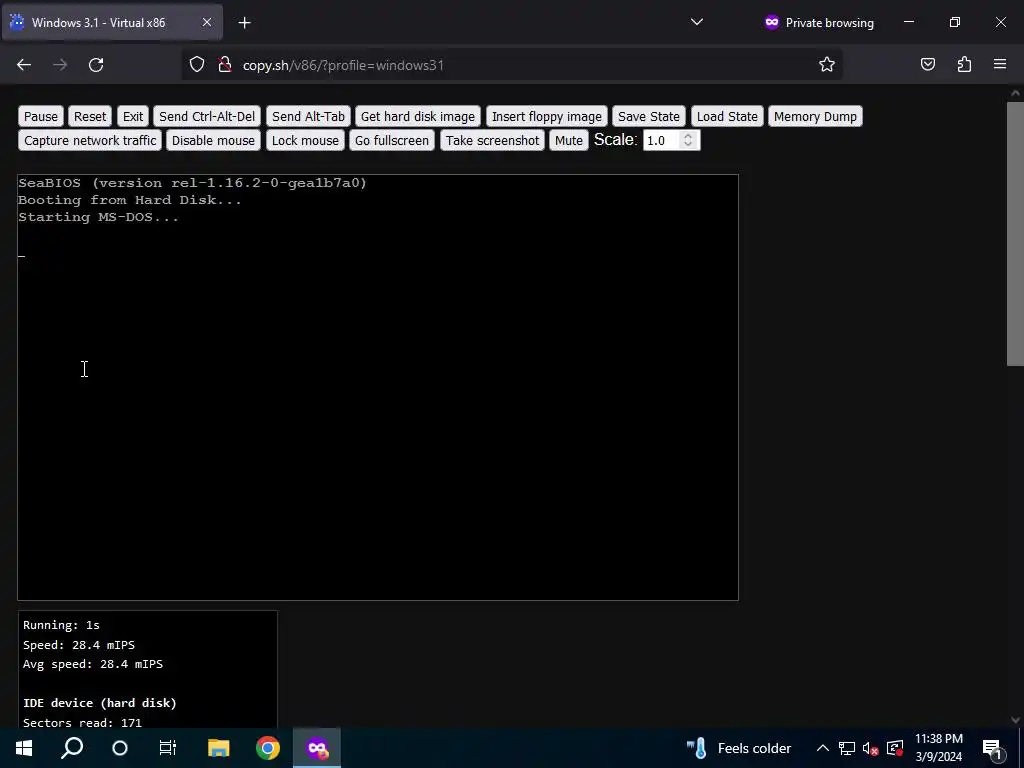Click Insert floppy image button
Screen dimensions: 1024x768
click(x=547, y=116)
